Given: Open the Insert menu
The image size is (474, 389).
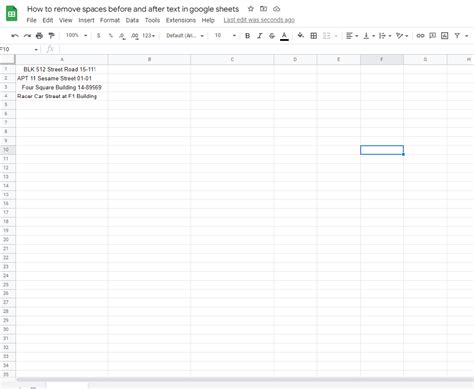Looking at the screenshot, I should tap(86, 20).
